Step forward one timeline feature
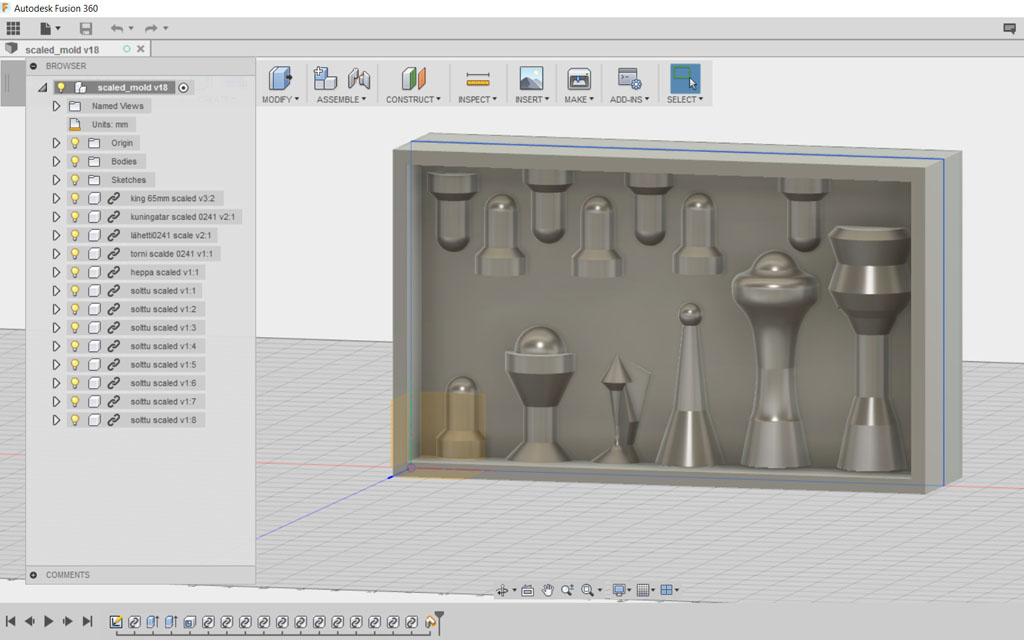Viewport: 1024px width, 640px height. coord(67,622)
